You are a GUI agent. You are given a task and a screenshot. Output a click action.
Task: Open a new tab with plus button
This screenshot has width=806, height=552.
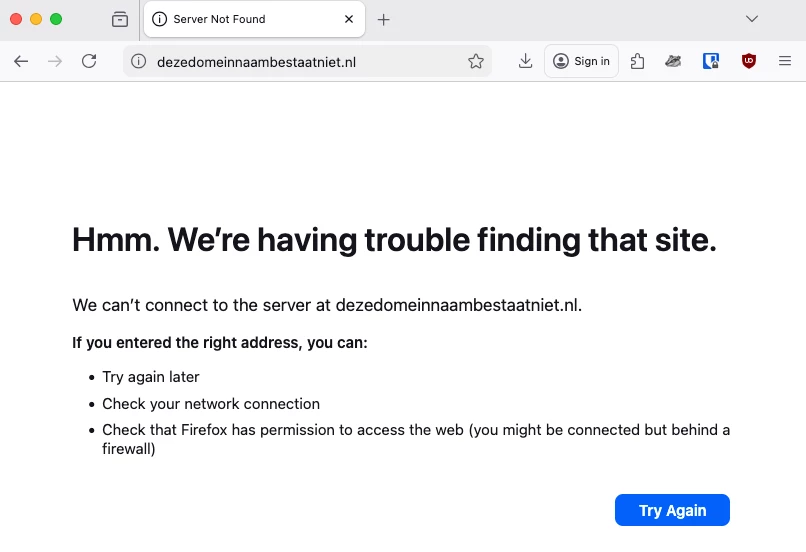pos(384,19)
